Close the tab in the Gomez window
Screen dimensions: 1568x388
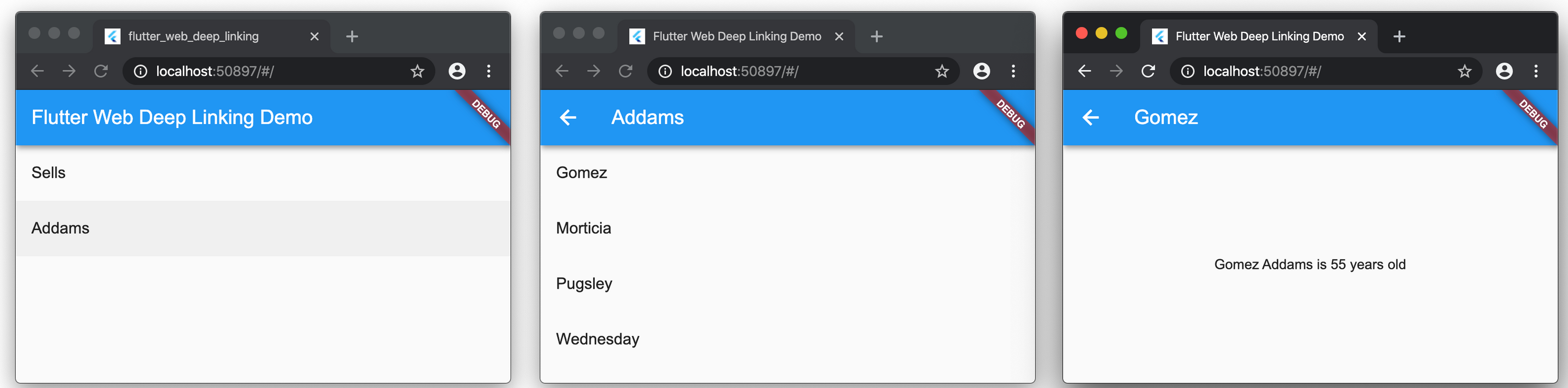pyautogui.click(x=1362, y=37)
